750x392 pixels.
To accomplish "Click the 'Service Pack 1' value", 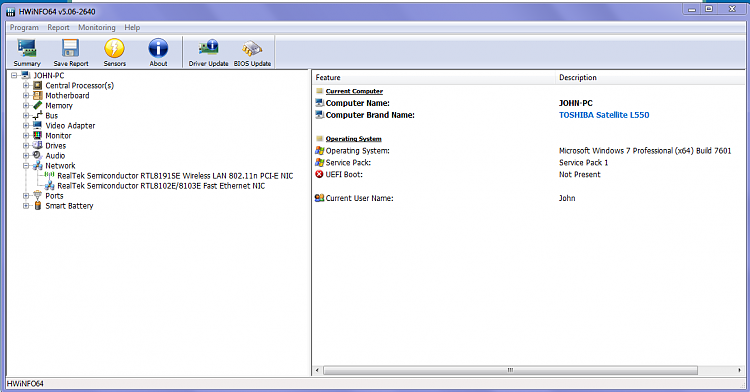I will click(584, 163).
